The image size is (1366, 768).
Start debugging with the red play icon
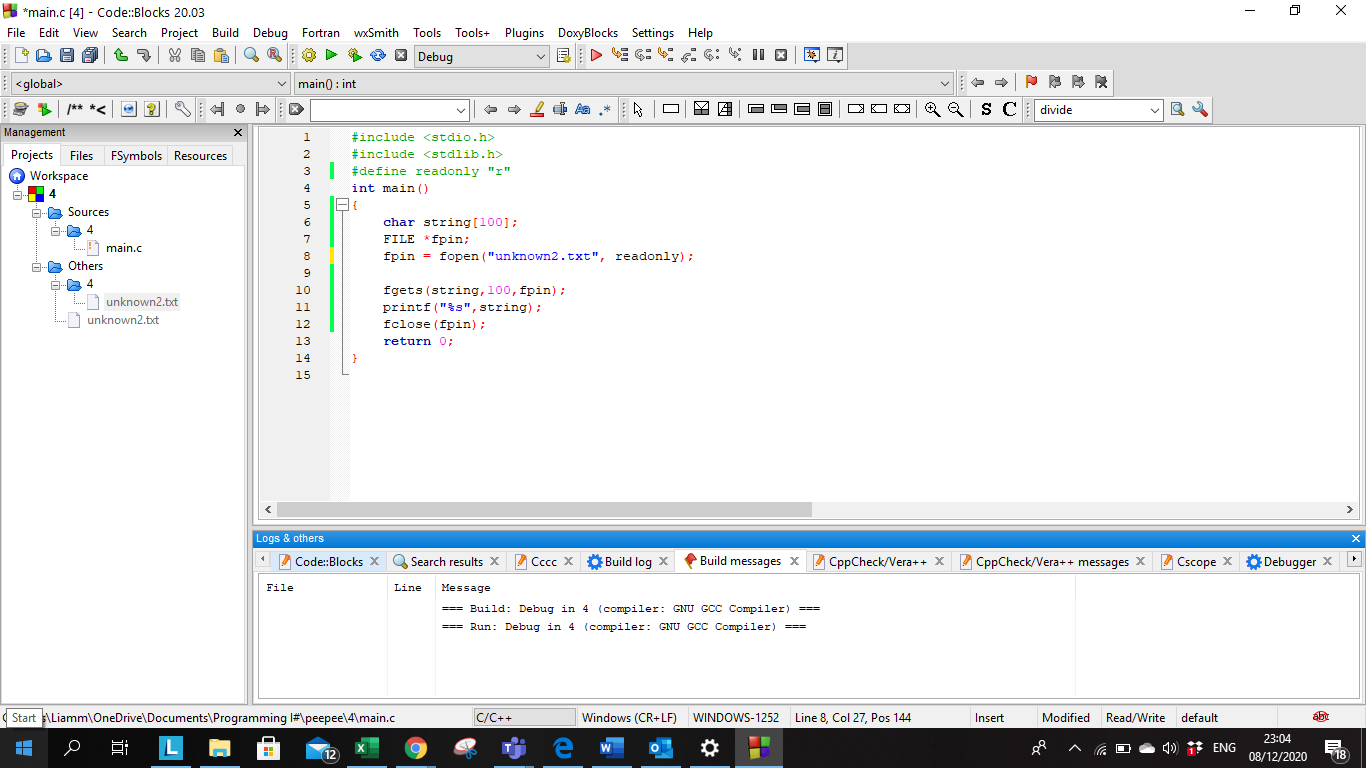coord(596,56)
